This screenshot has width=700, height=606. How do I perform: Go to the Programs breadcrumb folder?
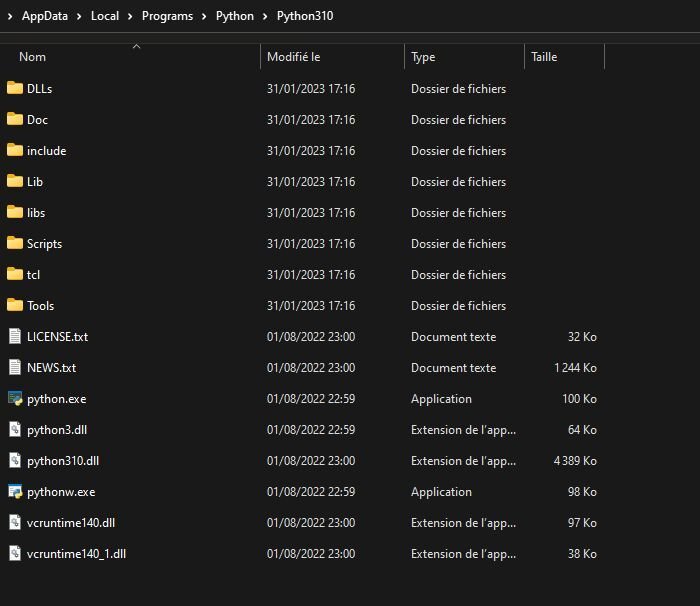point(167,16)
